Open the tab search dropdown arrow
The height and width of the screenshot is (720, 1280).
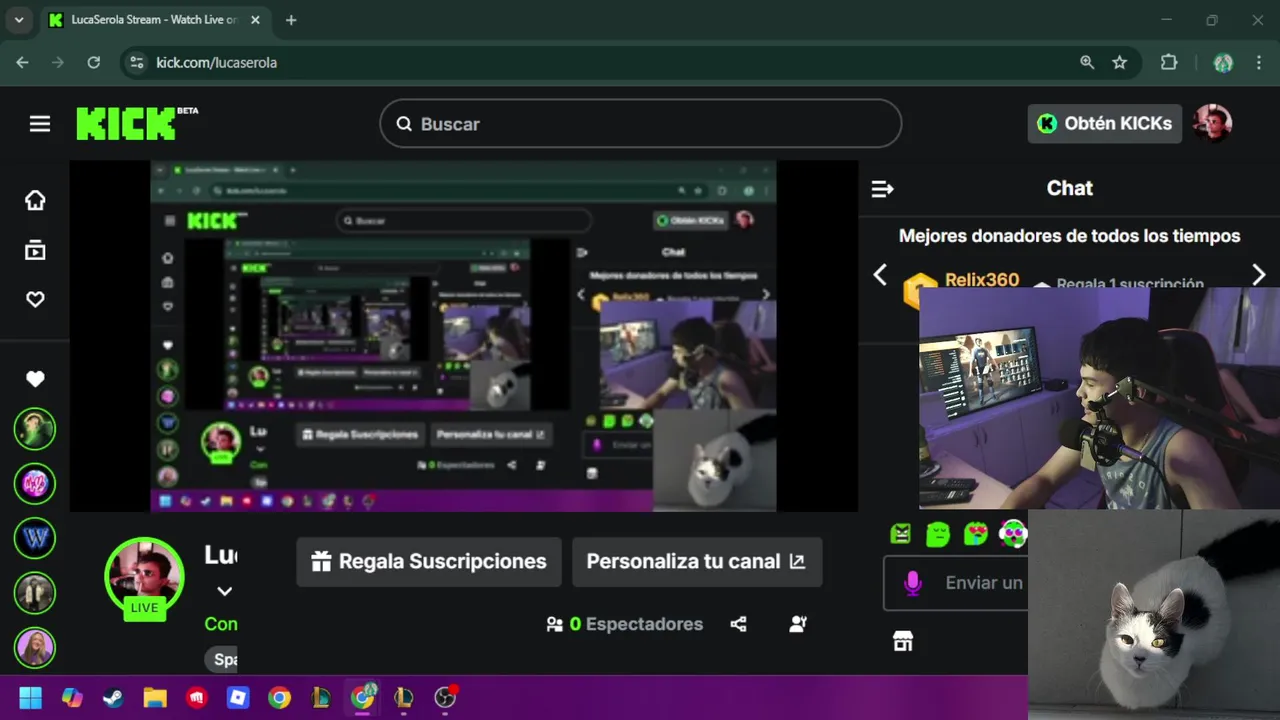(19, 20)
